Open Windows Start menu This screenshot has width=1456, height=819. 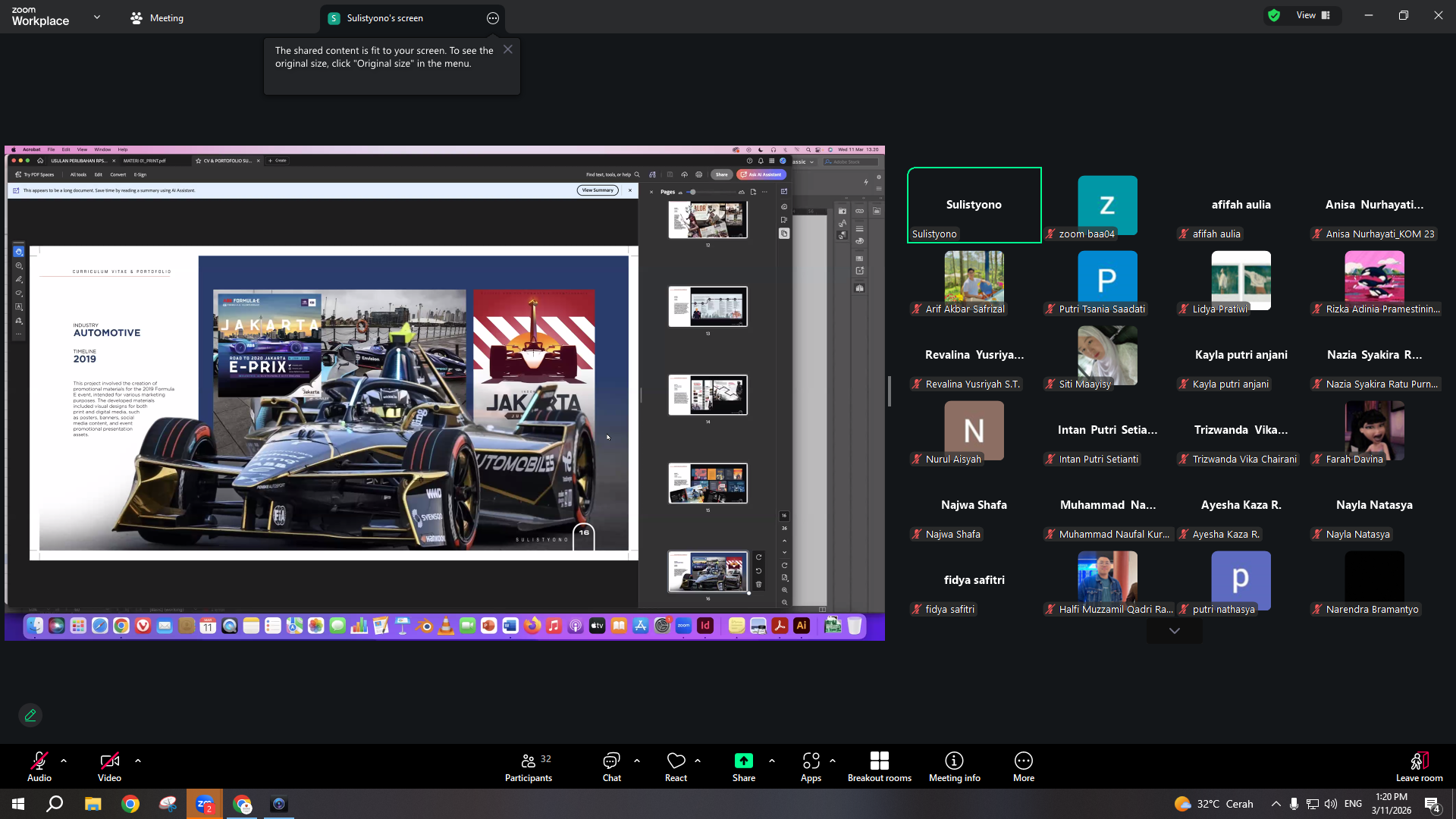[x=18, y=804]
